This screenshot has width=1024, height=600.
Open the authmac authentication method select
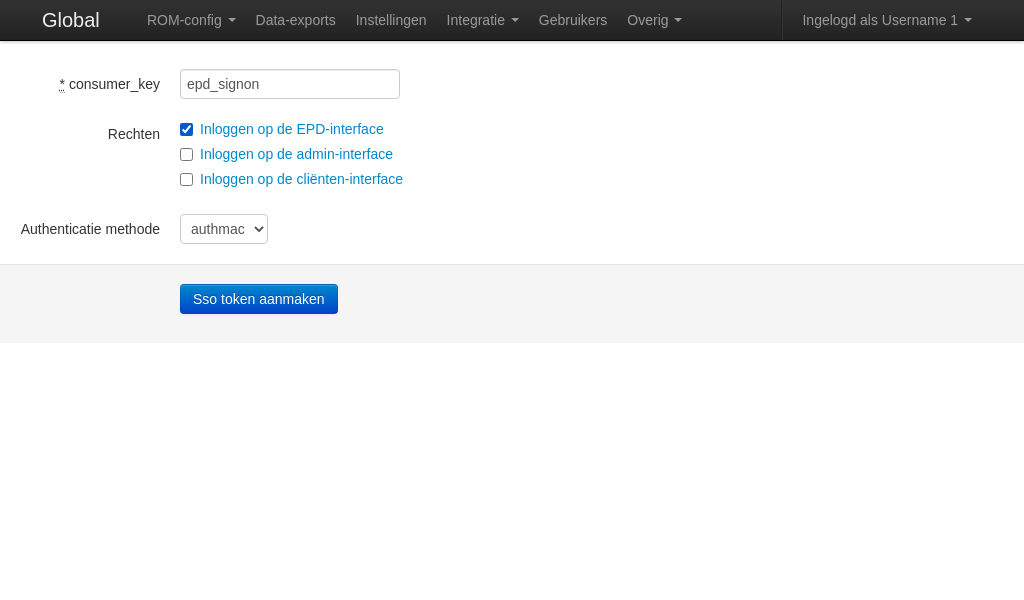(x=224, y=229)
